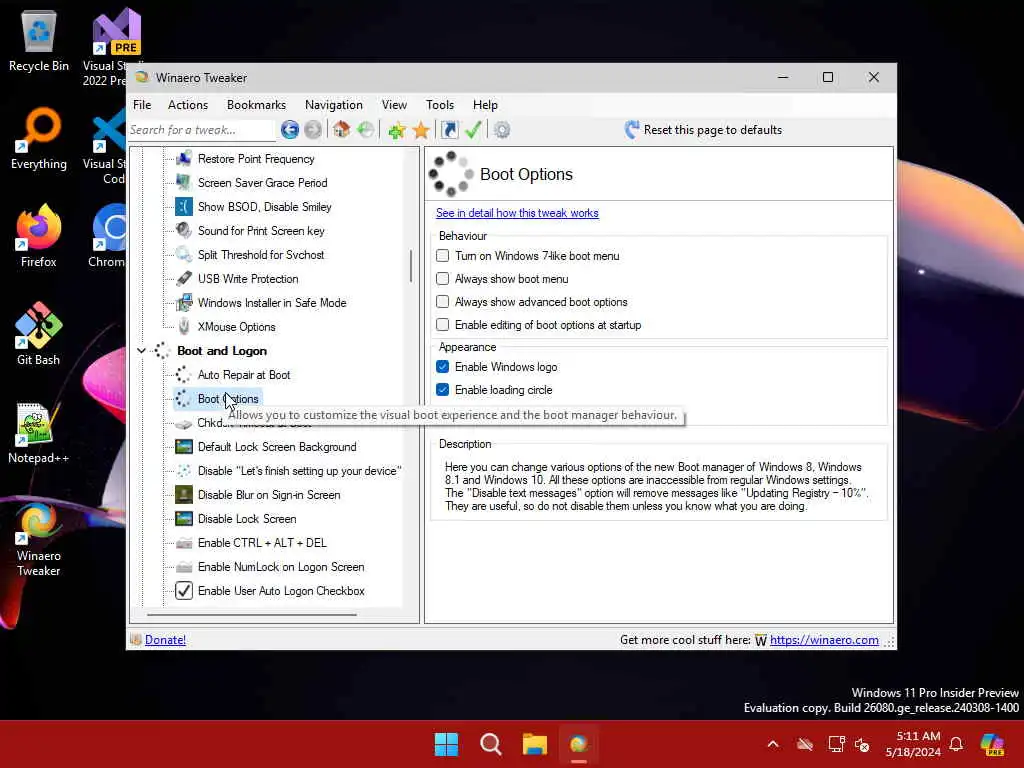
Task: Click the green add bookmark star icon
Action: pyautogui.click(x=396, y=130)
